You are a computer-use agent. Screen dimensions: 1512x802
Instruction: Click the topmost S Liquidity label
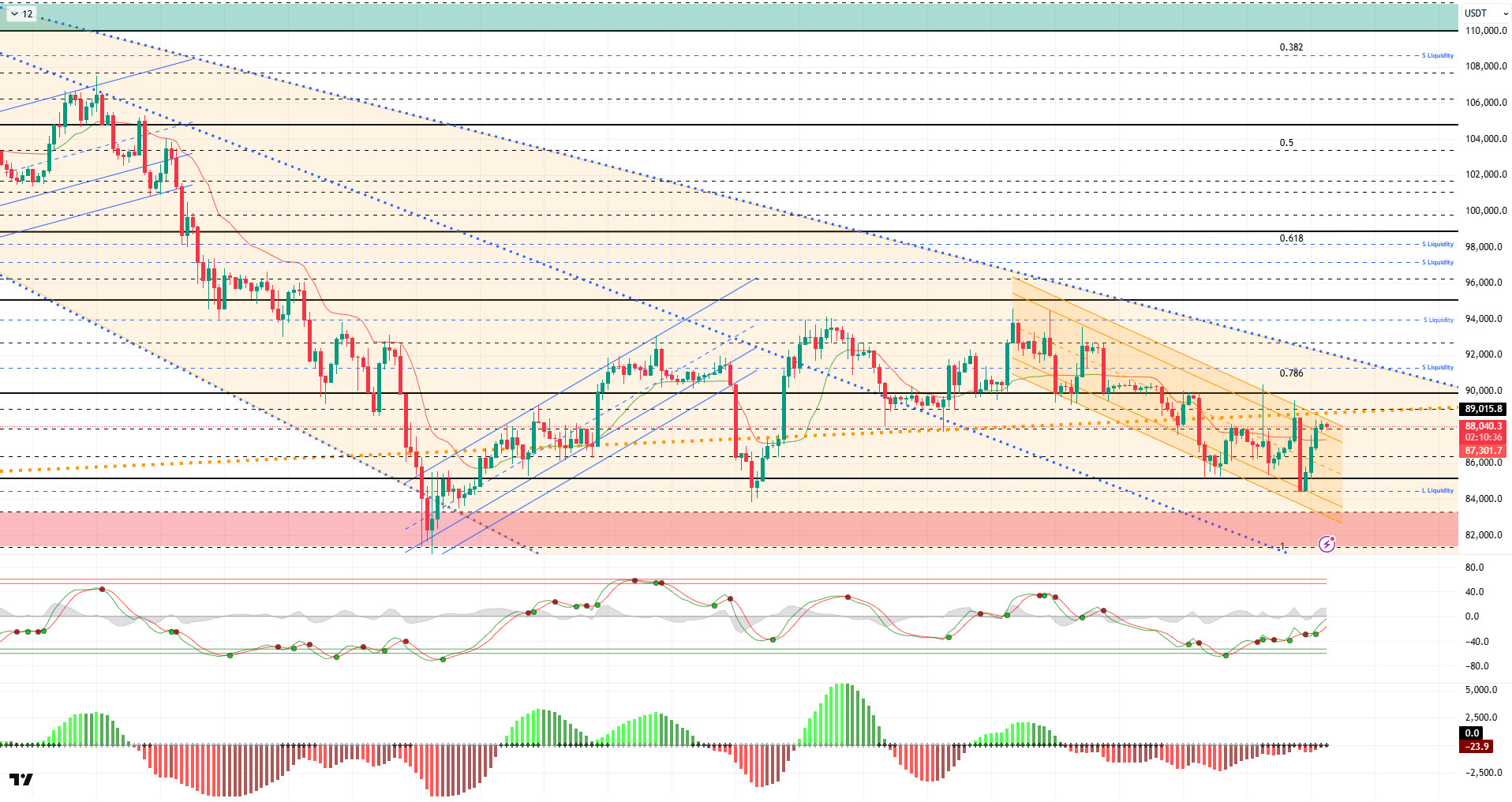1437,56
